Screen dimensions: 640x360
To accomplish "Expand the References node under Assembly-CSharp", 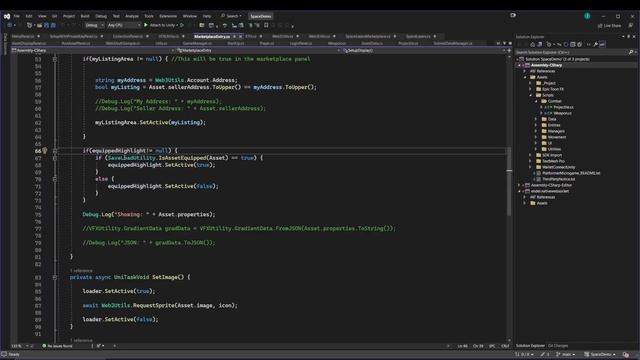I will pos(525,71).
